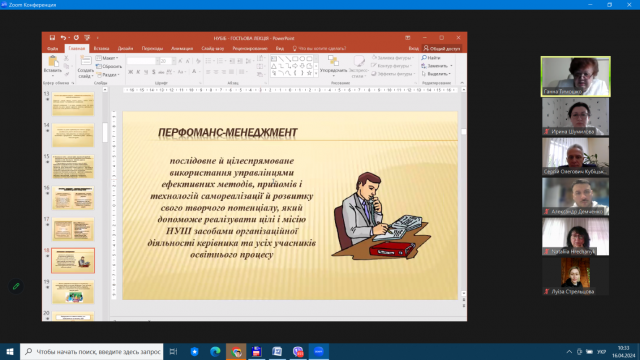
Task: Switch to the Рецензирование ribbon tab
Action: coord(250,49)
